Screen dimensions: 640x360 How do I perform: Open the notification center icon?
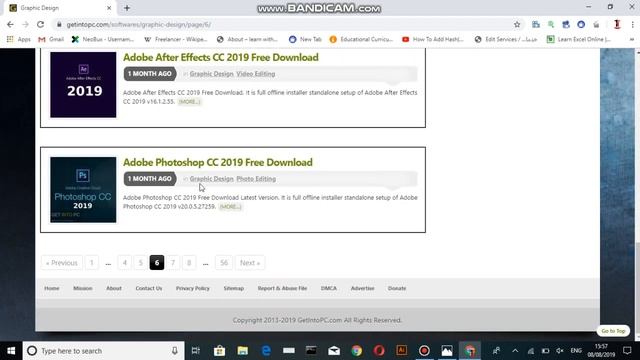(627, 351)
